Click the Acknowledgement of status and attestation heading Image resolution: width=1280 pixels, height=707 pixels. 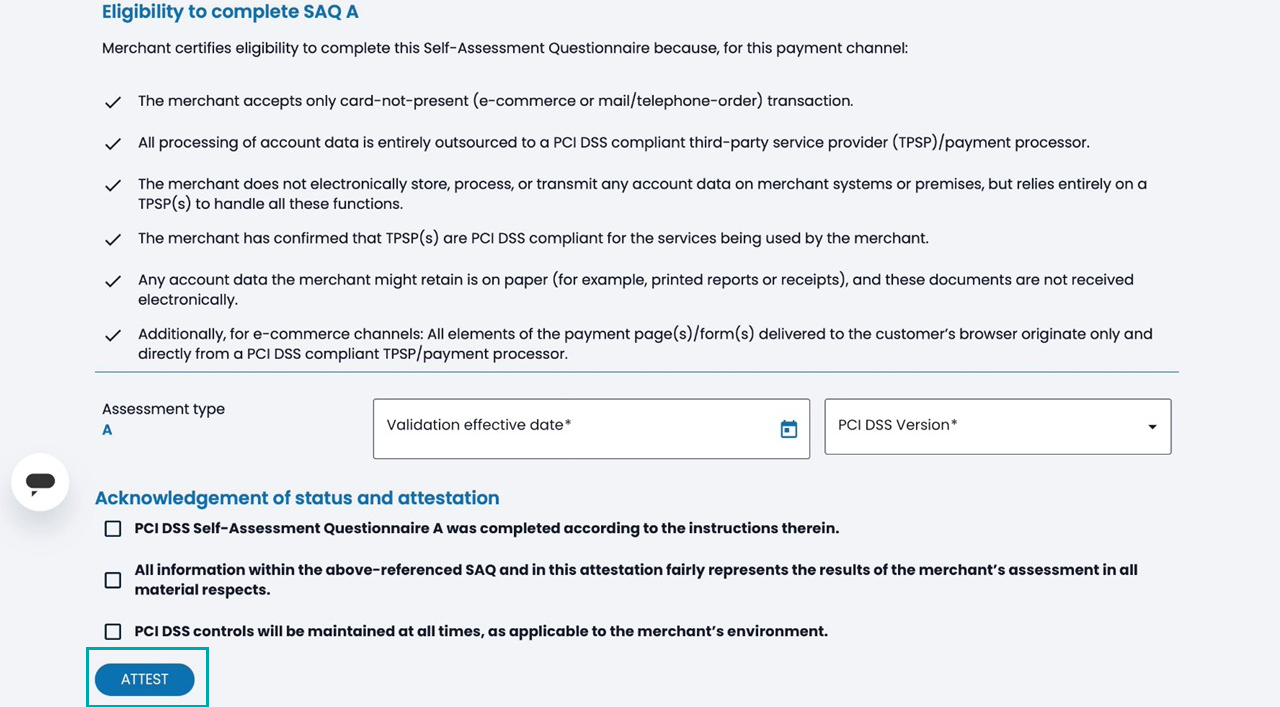[x=297, y=498]
